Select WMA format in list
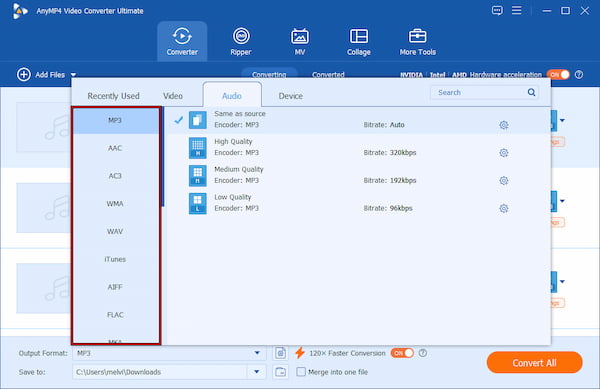The height and width of the screenshot is (389, 600). coord(115,203)
